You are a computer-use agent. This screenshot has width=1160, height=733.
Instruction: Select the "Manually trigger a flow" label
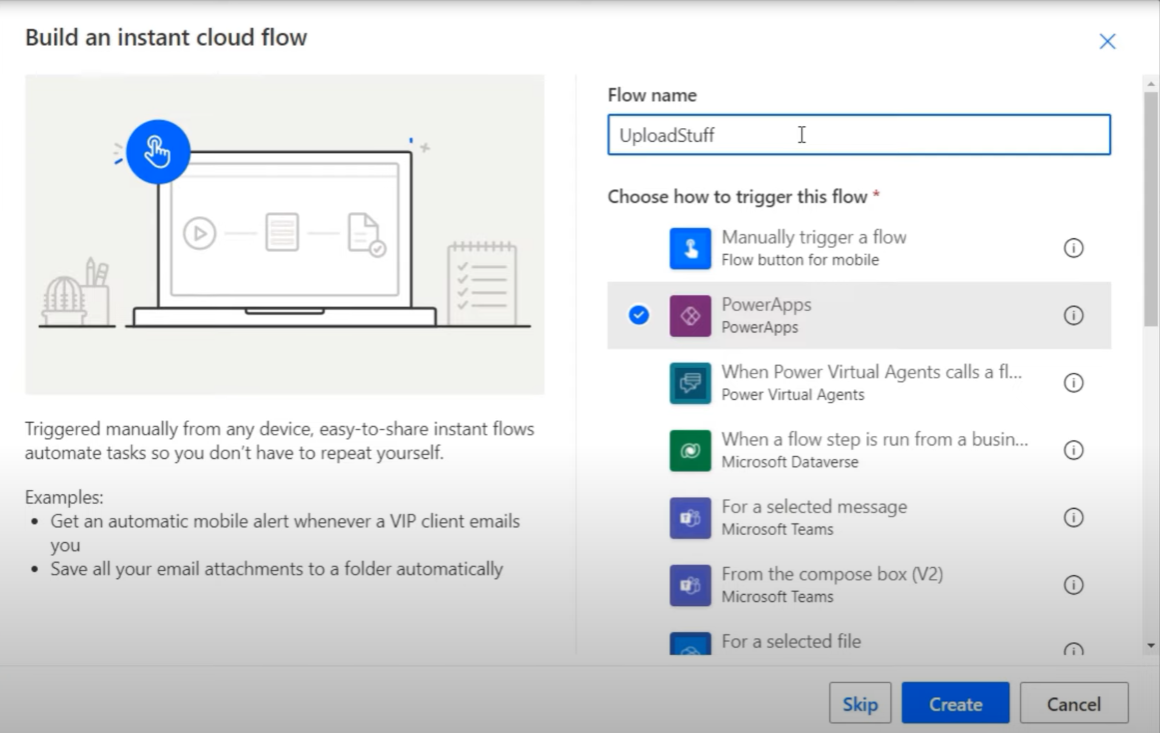814,237
